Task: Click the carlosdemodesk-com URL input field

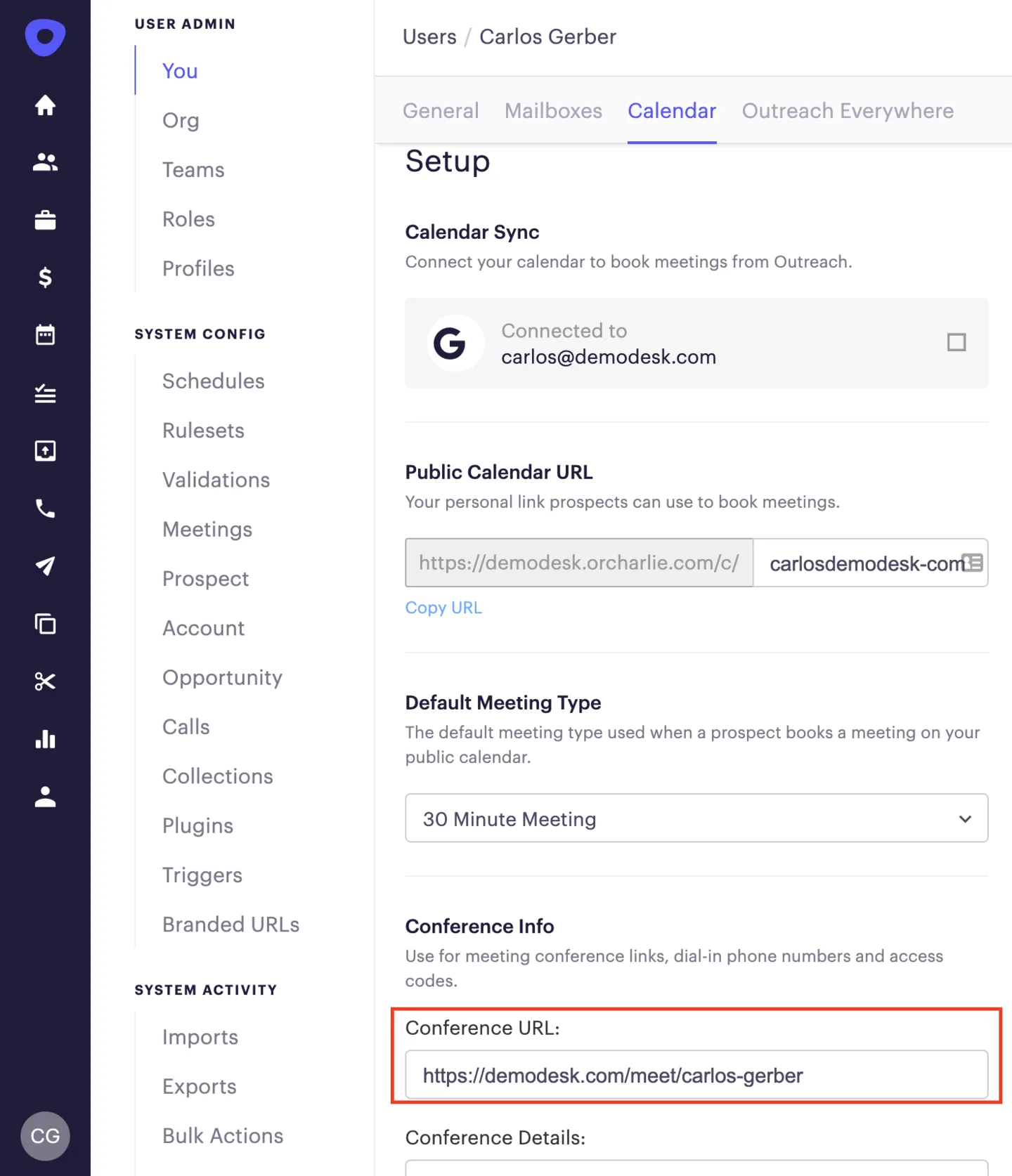Action: point(870,563)
